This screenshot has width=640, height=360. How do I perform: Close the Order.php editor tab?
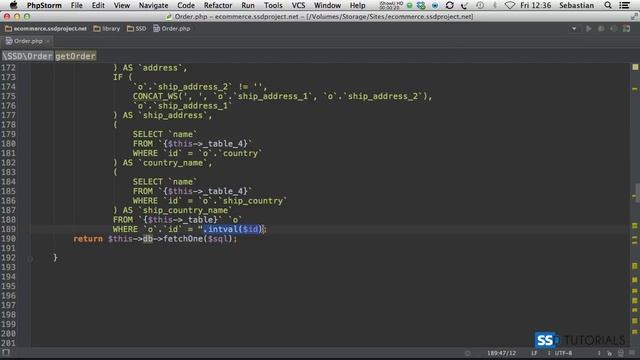point(48,41)
